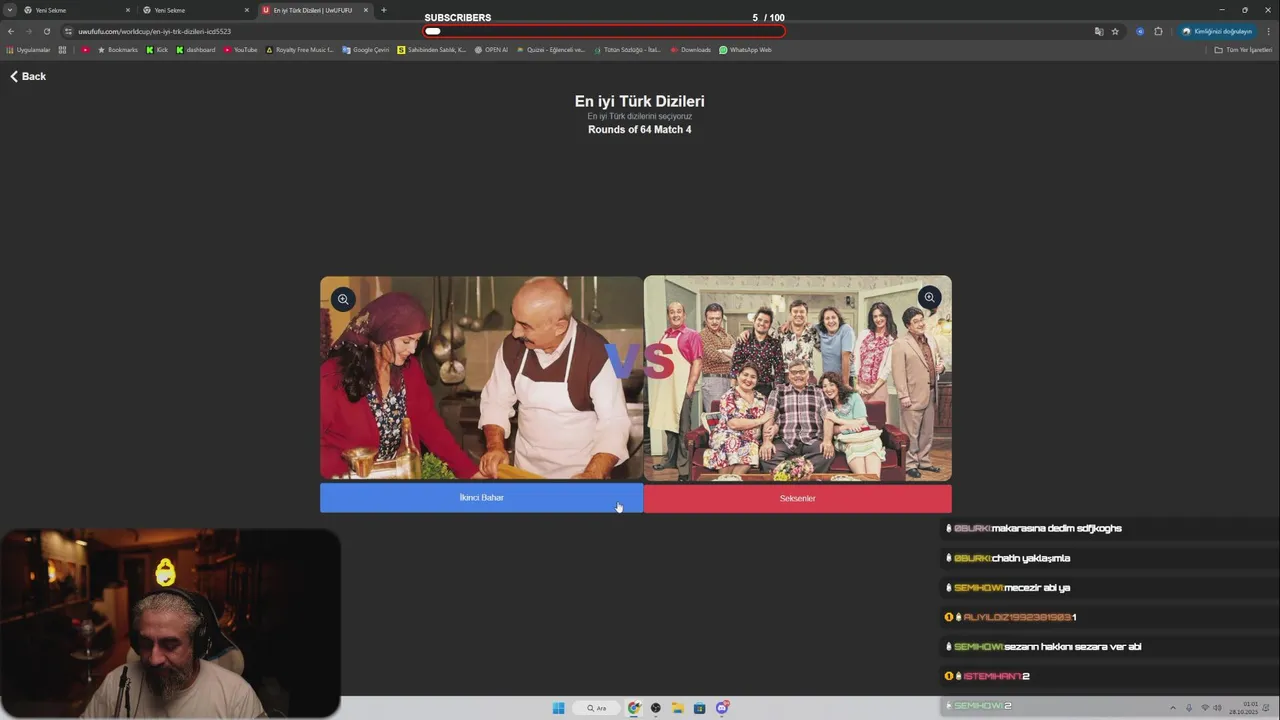
Task: Click the Kimliğinizi doğrulayın profile button
Action: click(1216, 31)
